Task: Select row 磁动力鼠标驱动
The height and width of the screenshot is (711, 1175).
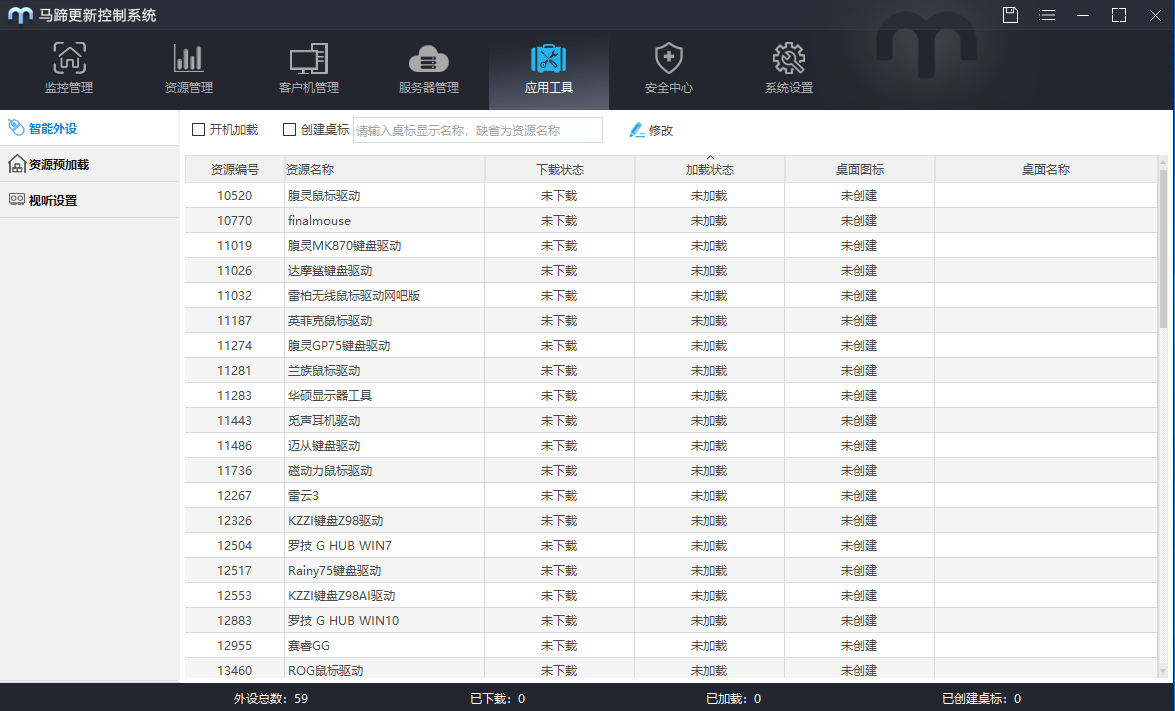Action: tap(671, 471)
